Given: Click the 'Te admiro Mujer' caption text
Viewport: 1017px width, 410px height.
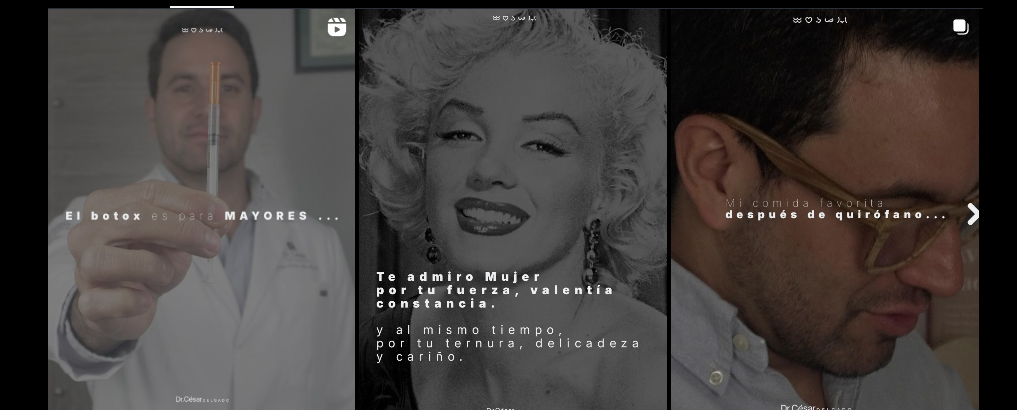Looking at the screenshot, I should [x=458, y=277].
